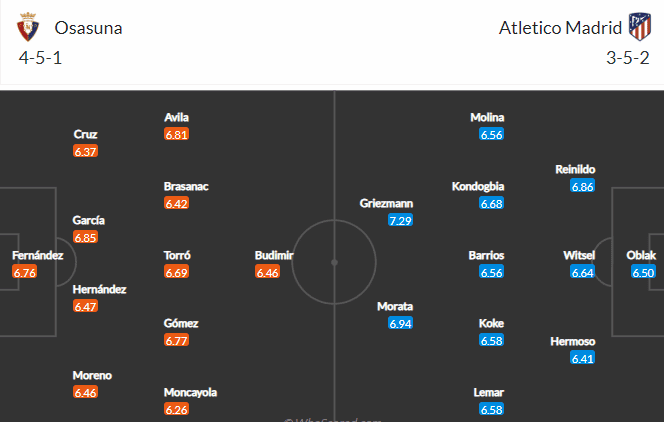Click player name Hermoso
Screen dimensions: 664x422
[573, 341]
